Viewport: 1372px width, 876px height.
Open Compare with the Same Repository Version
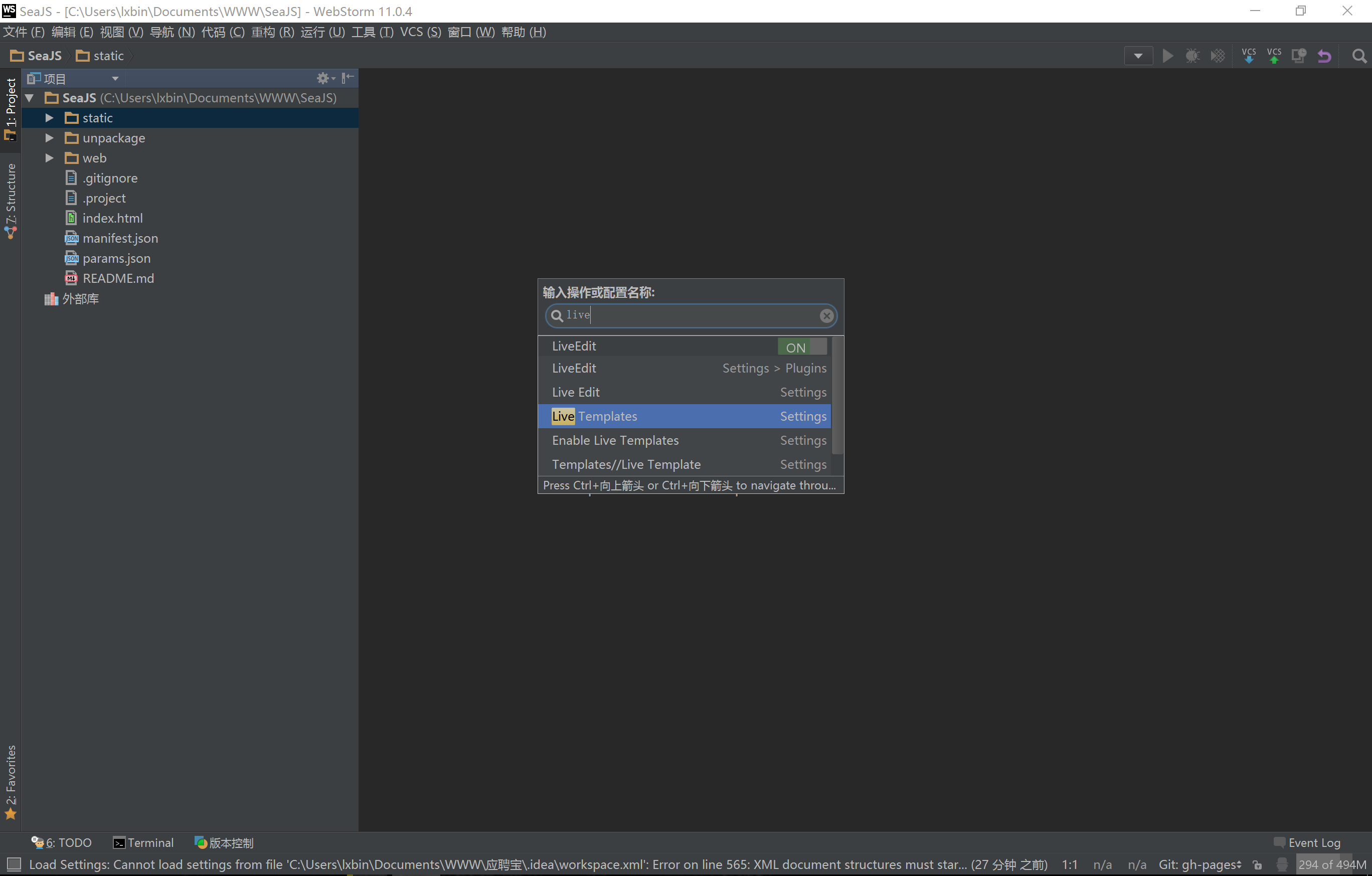coord(1299,56)
